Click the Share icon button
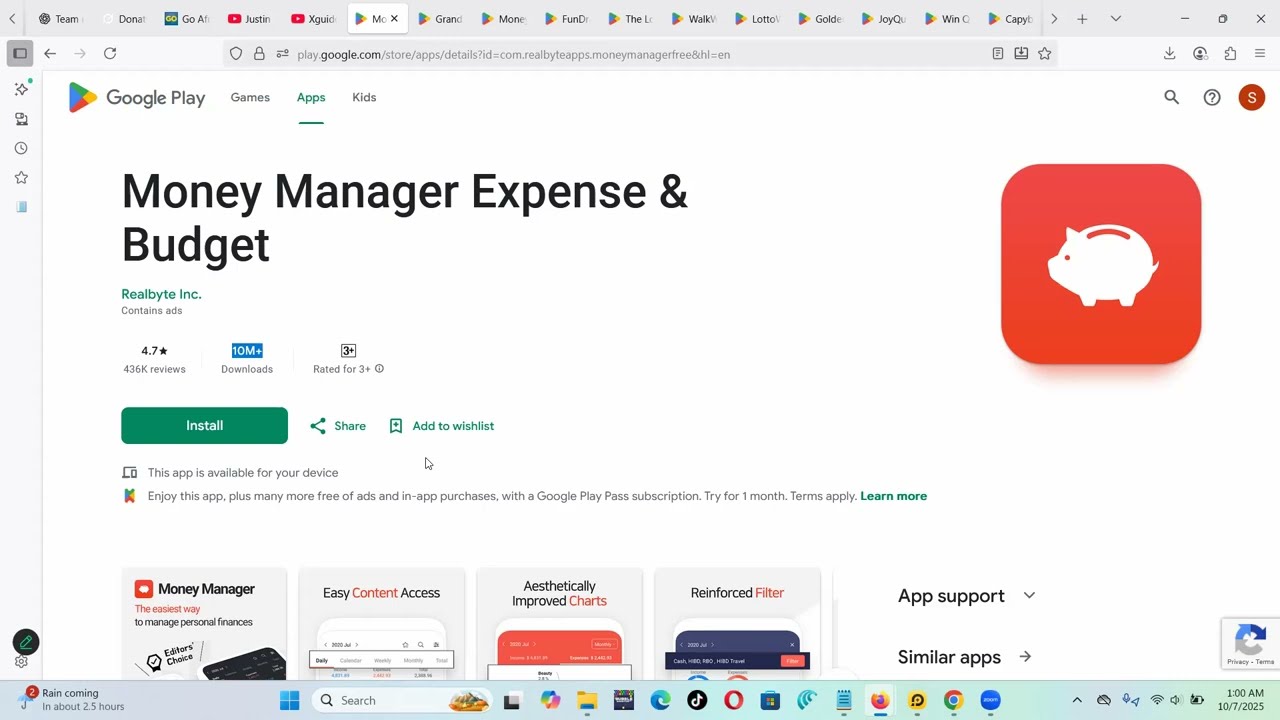1280x720 pixels. [x=338, y=426]
